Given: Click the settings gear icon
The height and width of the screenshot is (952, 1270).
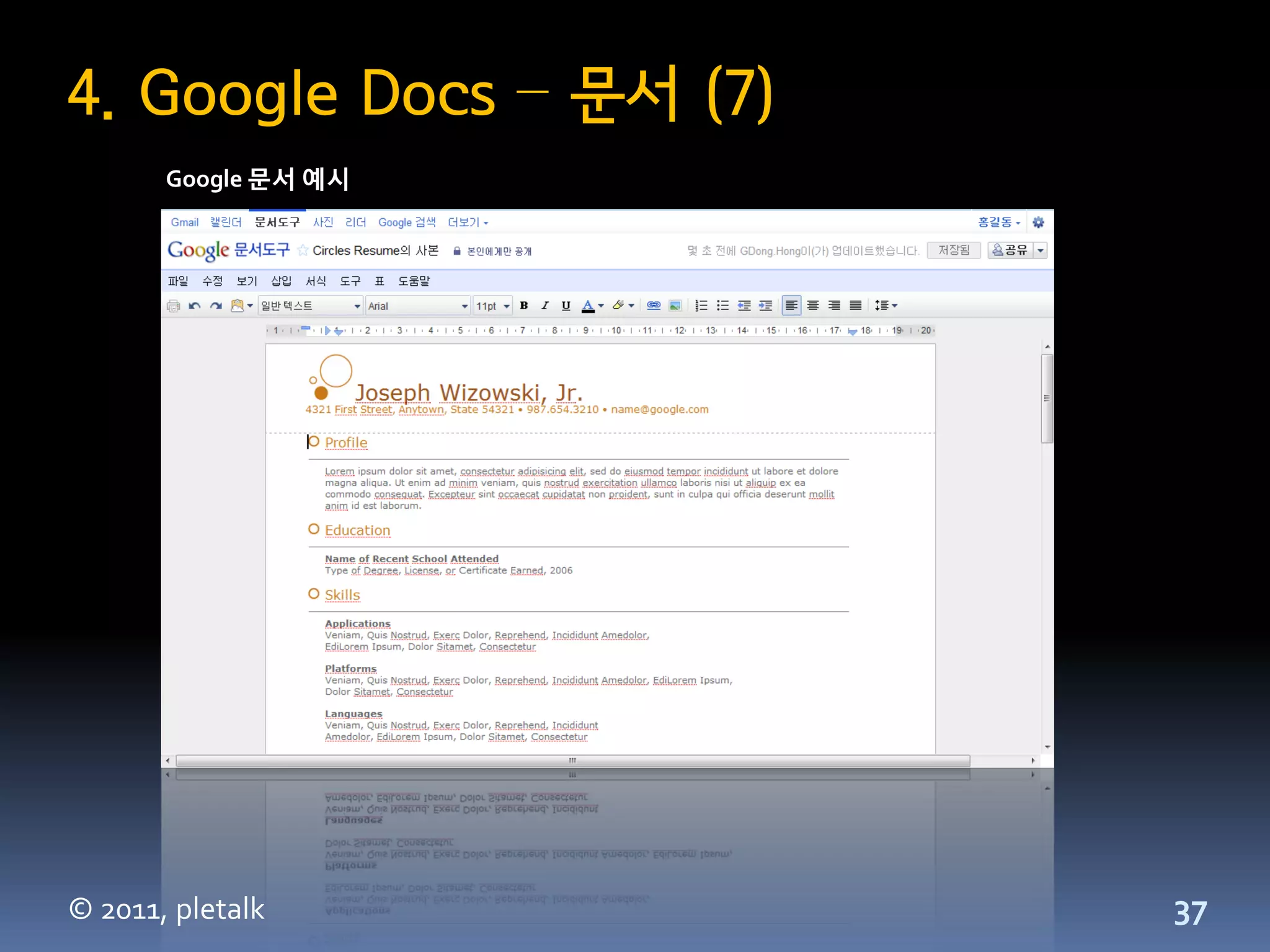Looking at the screenshot, I should click(1039, 222).
